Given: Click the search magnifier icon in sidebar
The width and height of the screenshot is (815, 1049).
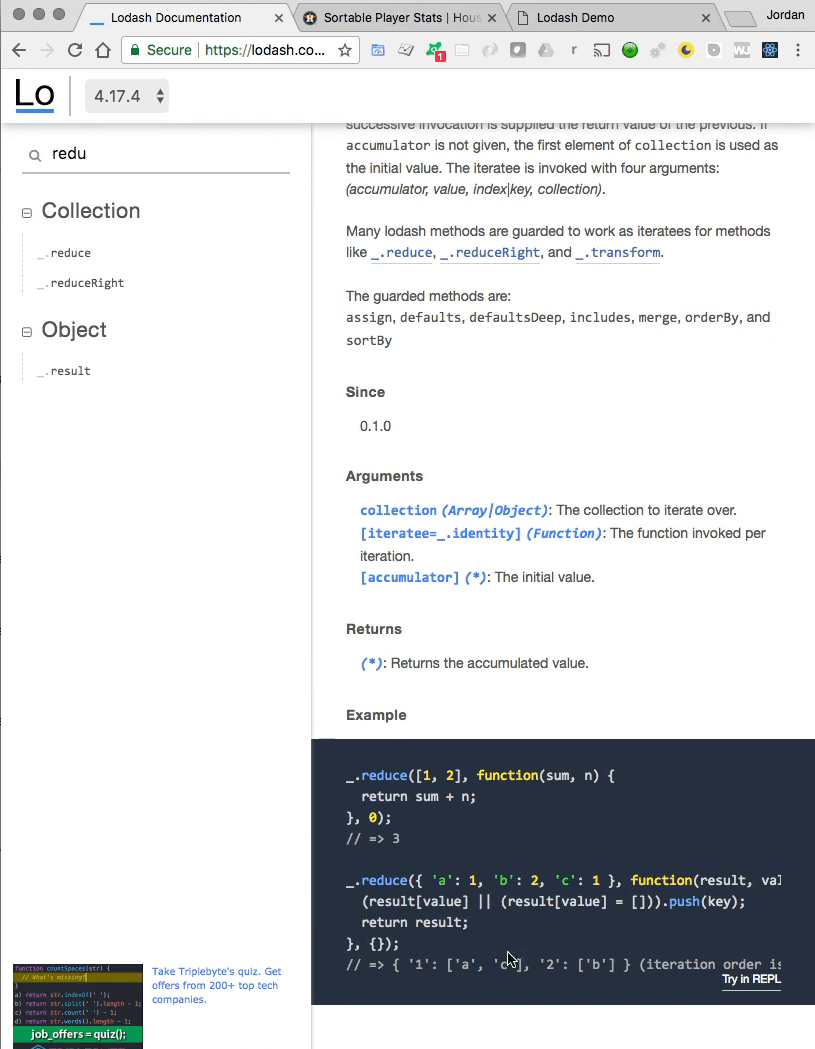Looking at the screenshot, I should (x=35, y=155).
